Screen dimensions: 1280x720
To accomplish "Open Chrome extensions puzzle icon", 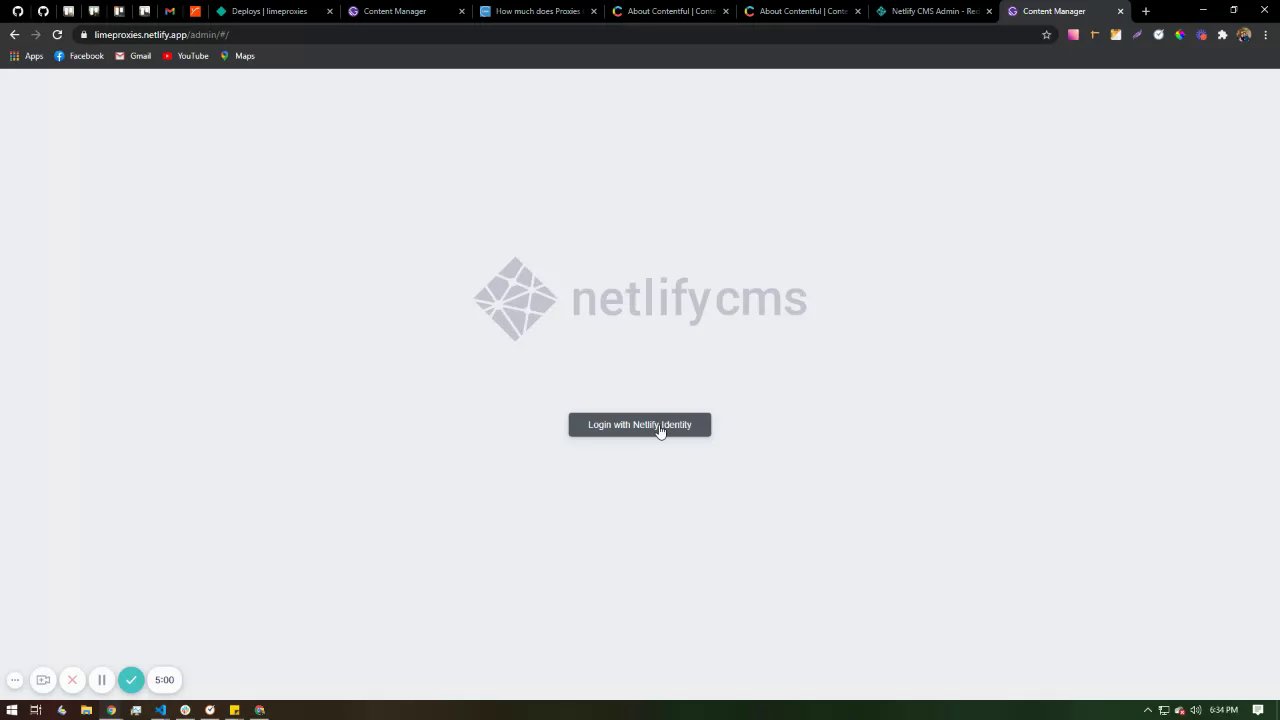I will tap(1222, 35).
